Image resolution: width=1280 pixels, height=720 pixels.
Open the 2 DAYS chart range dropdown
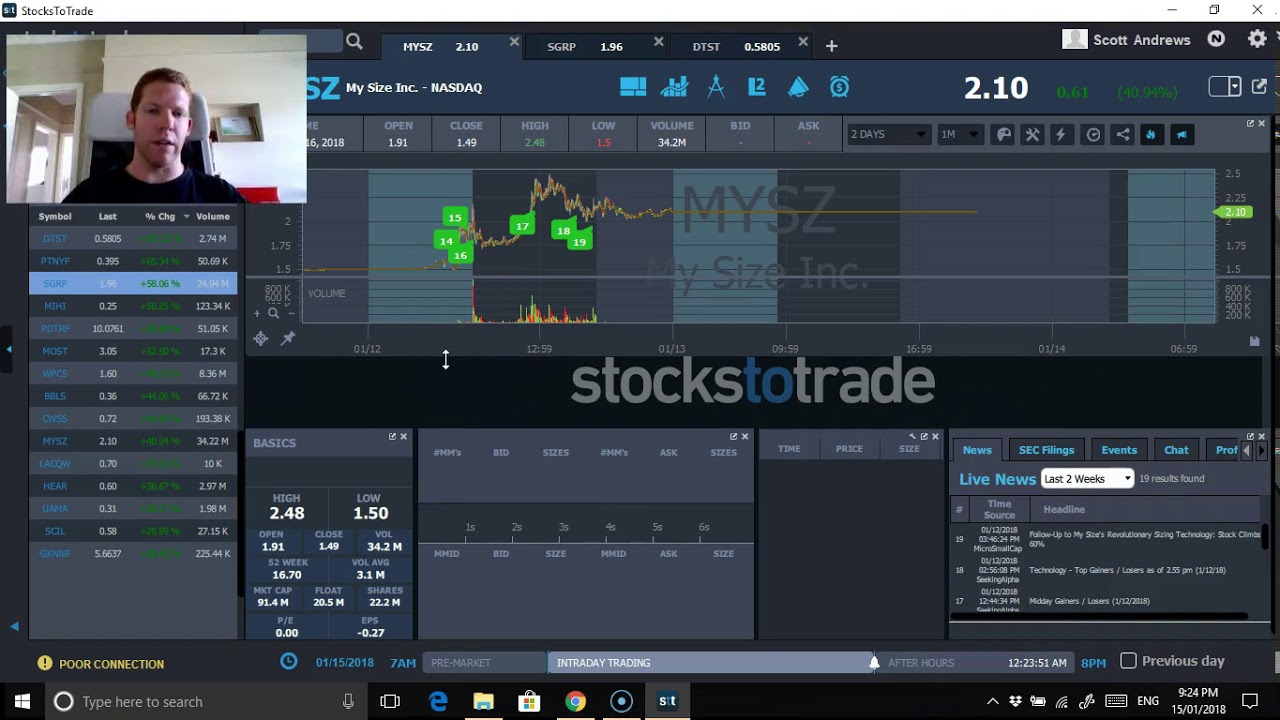tap(888, 134)
